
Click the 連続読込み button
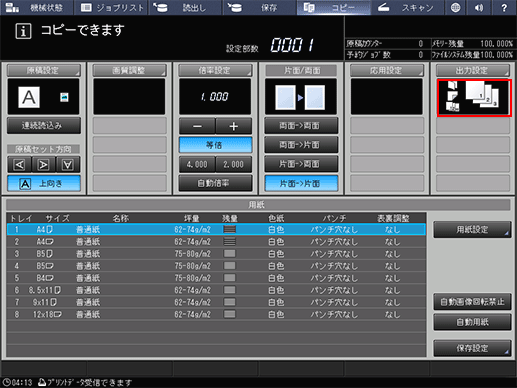pyautogui.click(x=44, y=126)
